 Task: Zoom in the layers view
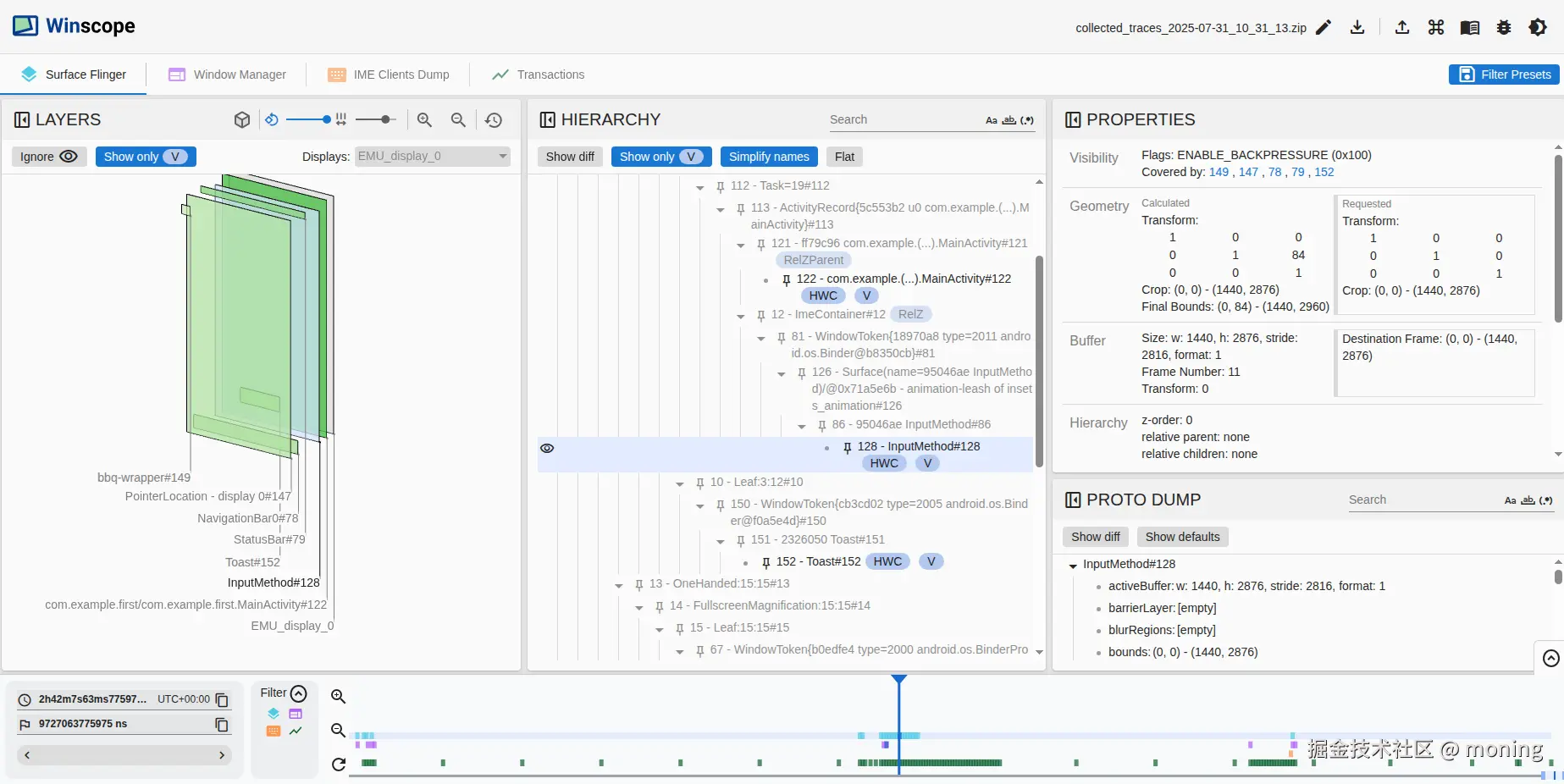pyautogui.click(x=425, y=120)
